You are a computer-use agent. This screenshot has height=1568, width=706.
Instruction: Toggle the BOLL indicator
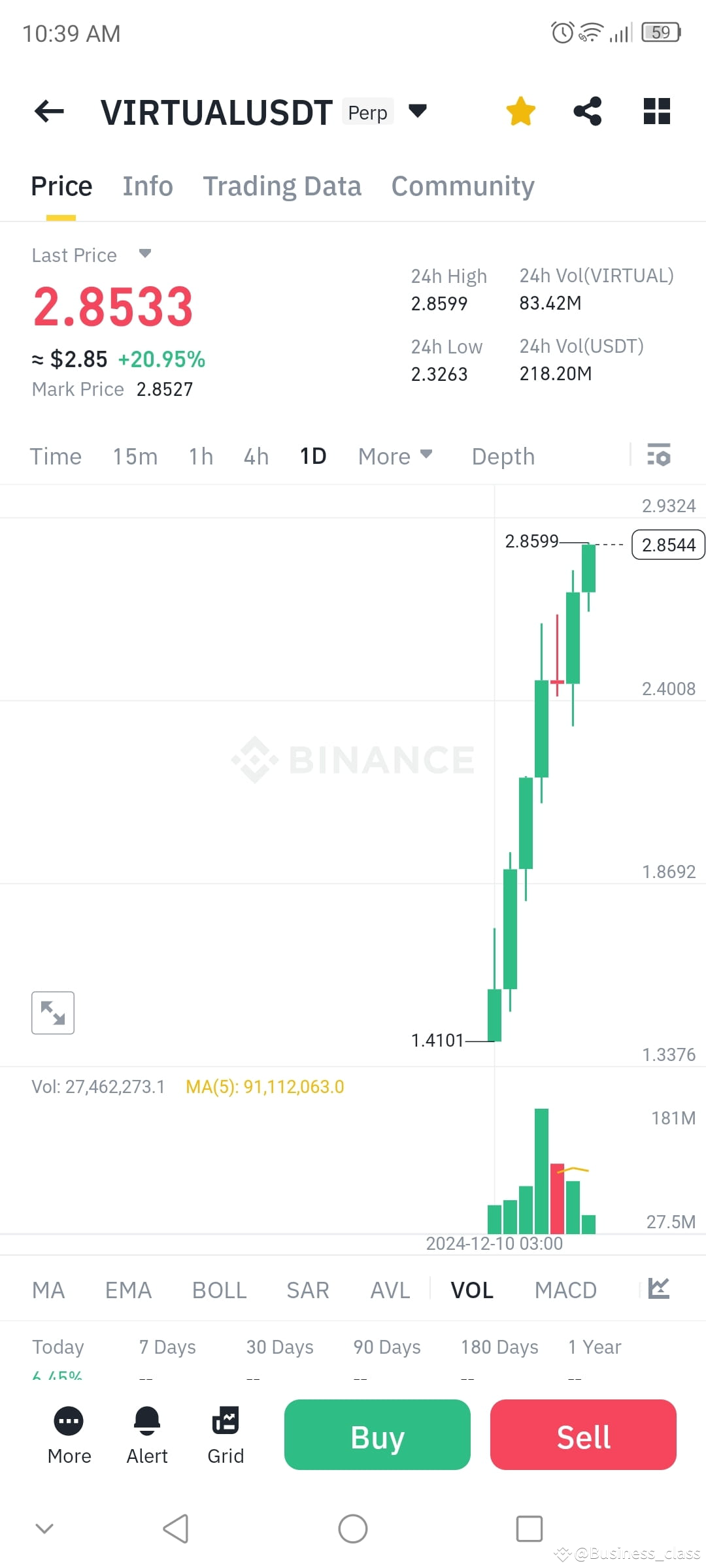click(x=219, y=1288)
